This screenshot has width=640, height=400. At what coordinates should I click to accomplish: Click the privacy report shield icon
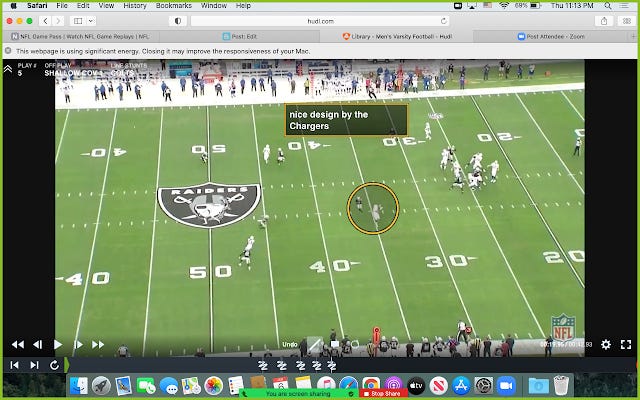pyautogui.click(x=178, y=21)
